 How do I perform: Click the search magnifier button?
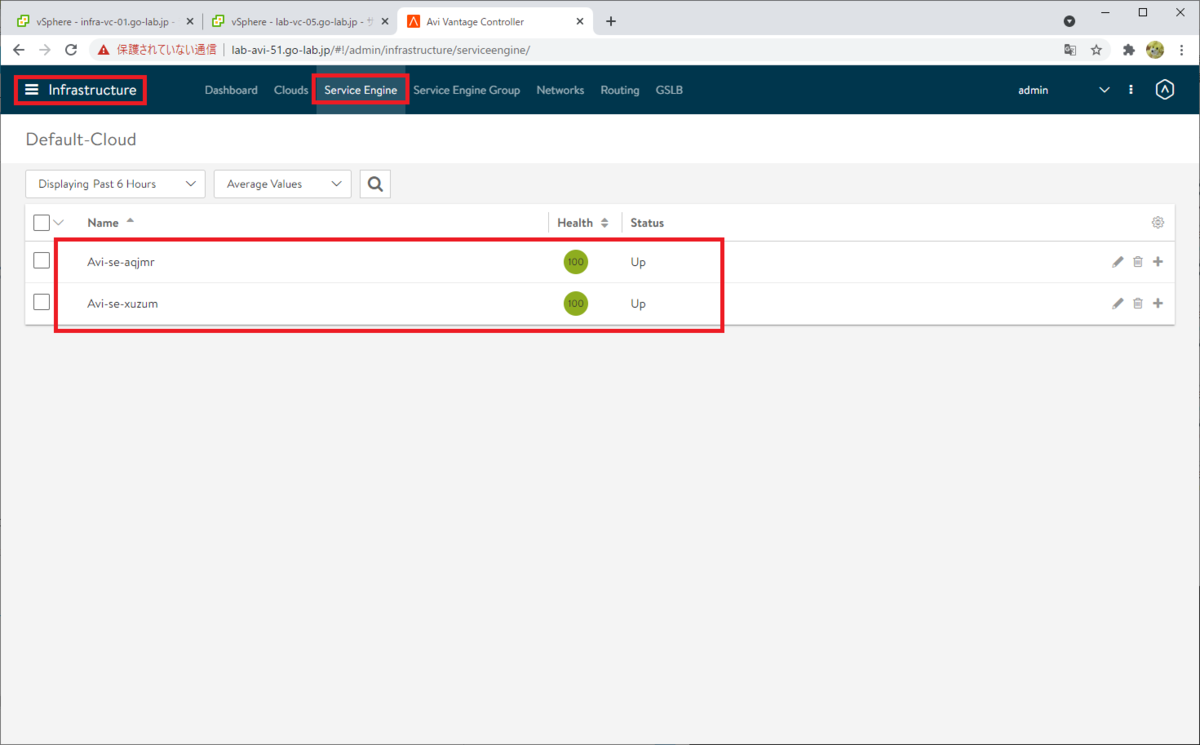point(375,184)
